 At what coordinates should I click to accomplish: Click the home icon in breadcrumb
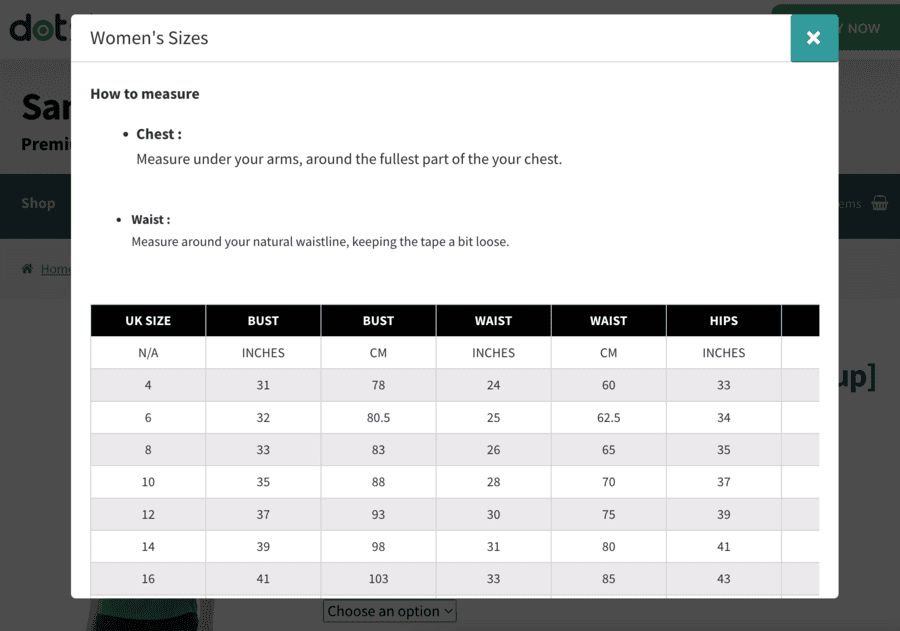pyautogui.click(x=27, y=269)
